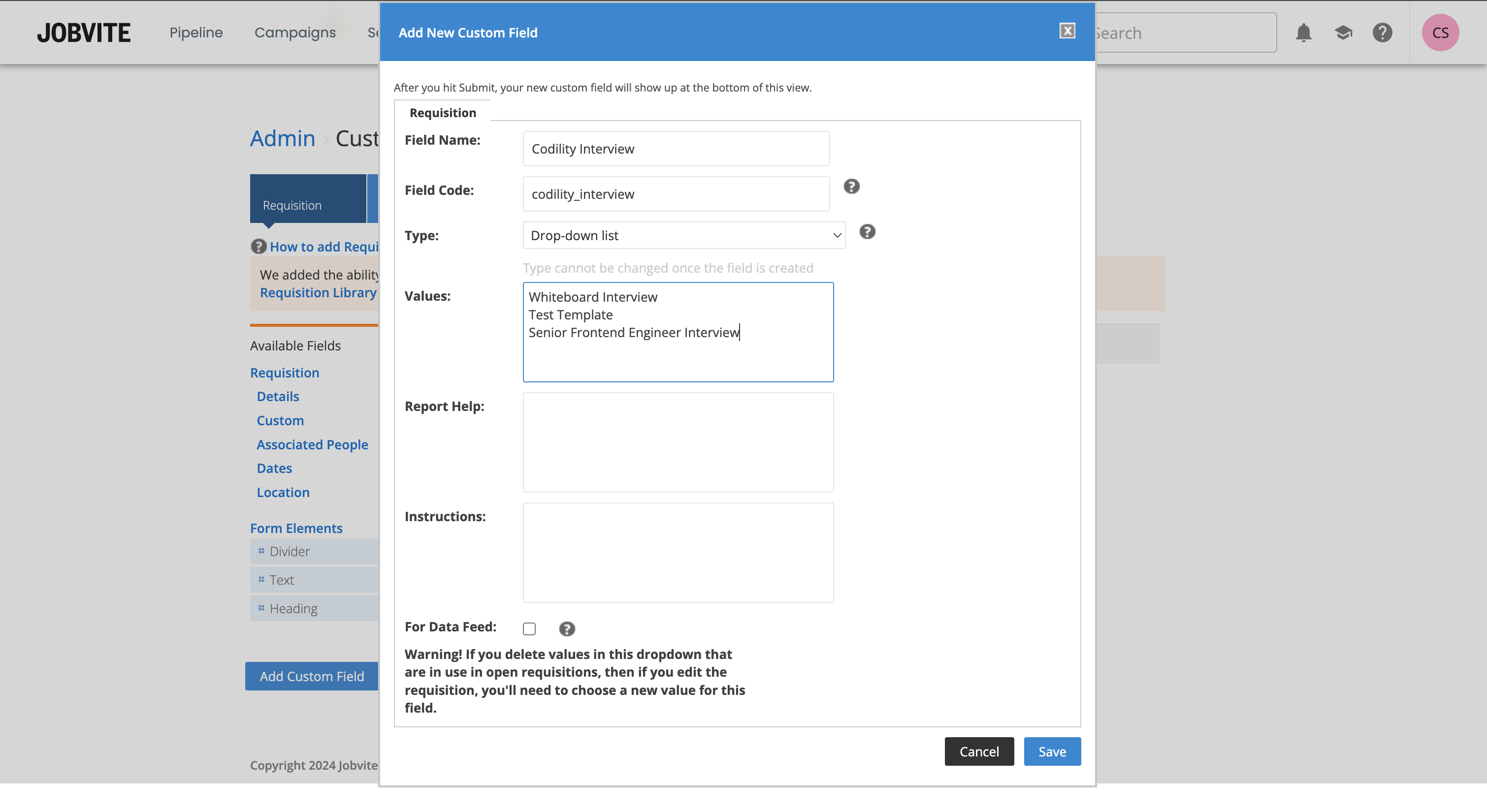The height and width of the screenshot is (812, 1487).
Task: Click the Field Code help icon
Action: [851, 187]
